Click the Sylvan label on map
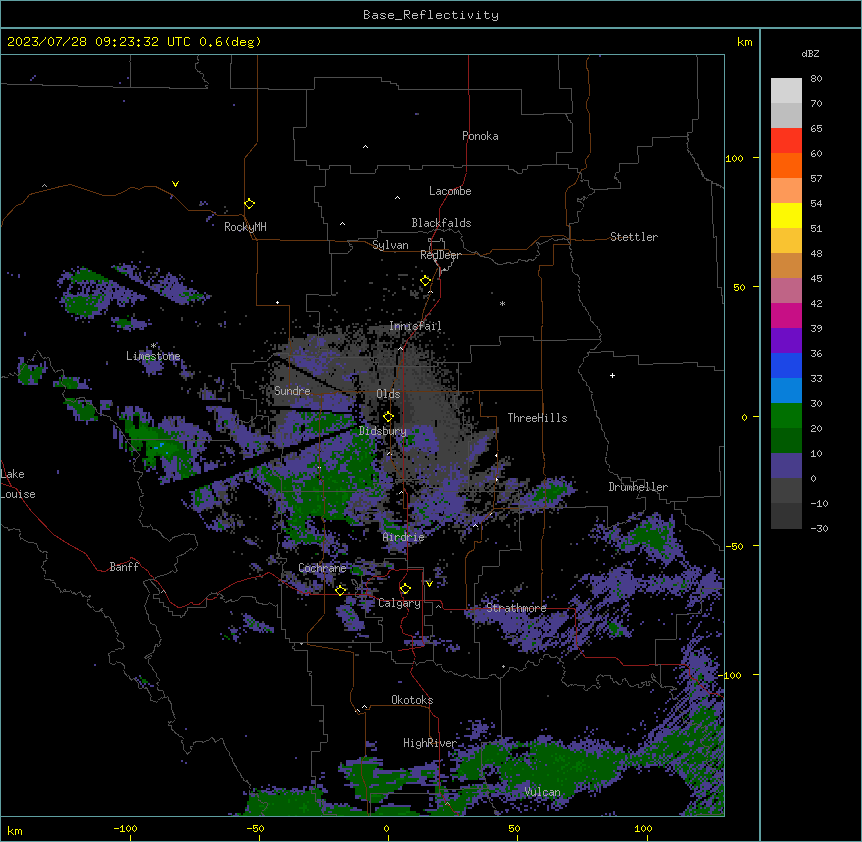The image size is (862, 842). point(390,245)
